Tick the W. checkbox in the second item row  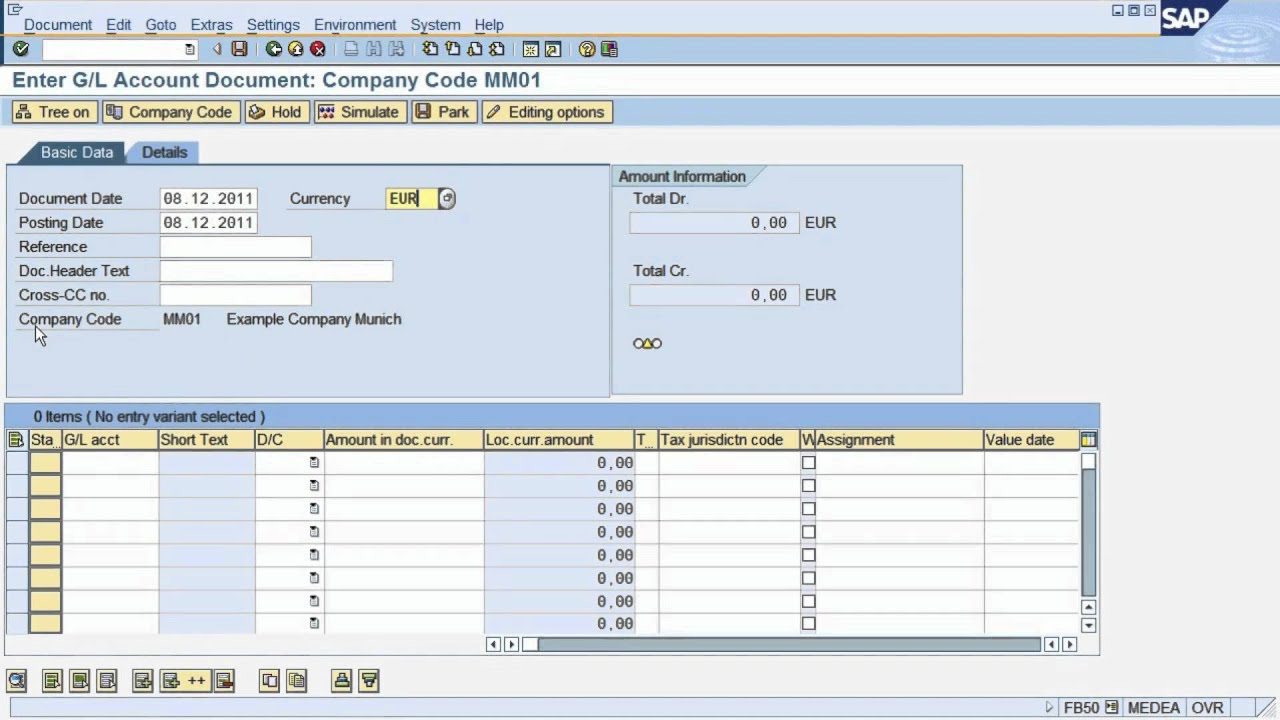click(x=808, y=486)
